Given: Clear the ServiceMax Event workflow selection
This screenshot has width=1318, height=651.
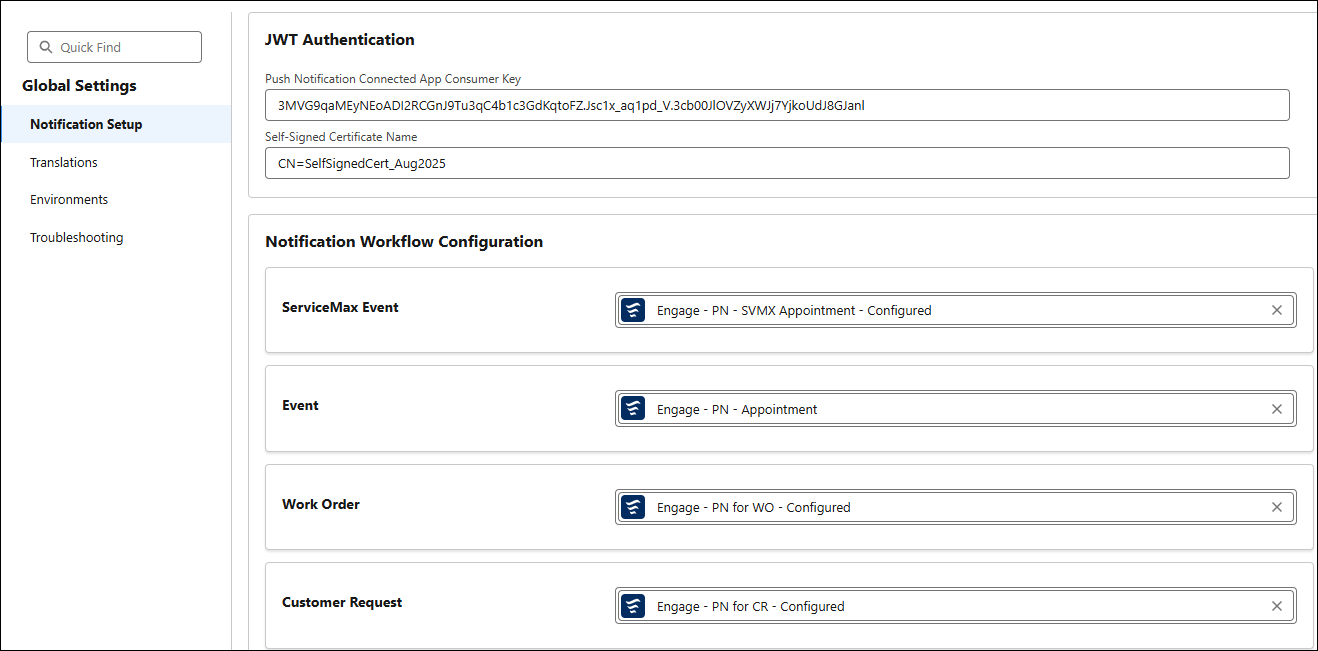Looking at the screenshot, I should (x=1277, y=310).
